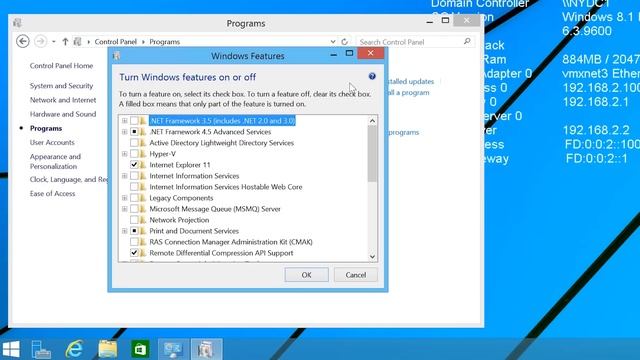The image size is (640, 360).
Task: Click the features list scrollbar thumb
Action: coord(372,153)
